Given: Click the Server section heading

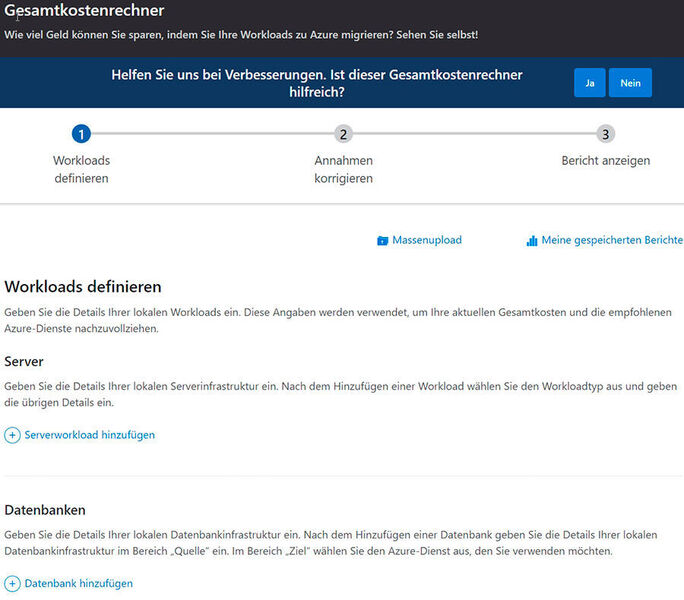Looking at the screenshot, I should pos(24,361).
